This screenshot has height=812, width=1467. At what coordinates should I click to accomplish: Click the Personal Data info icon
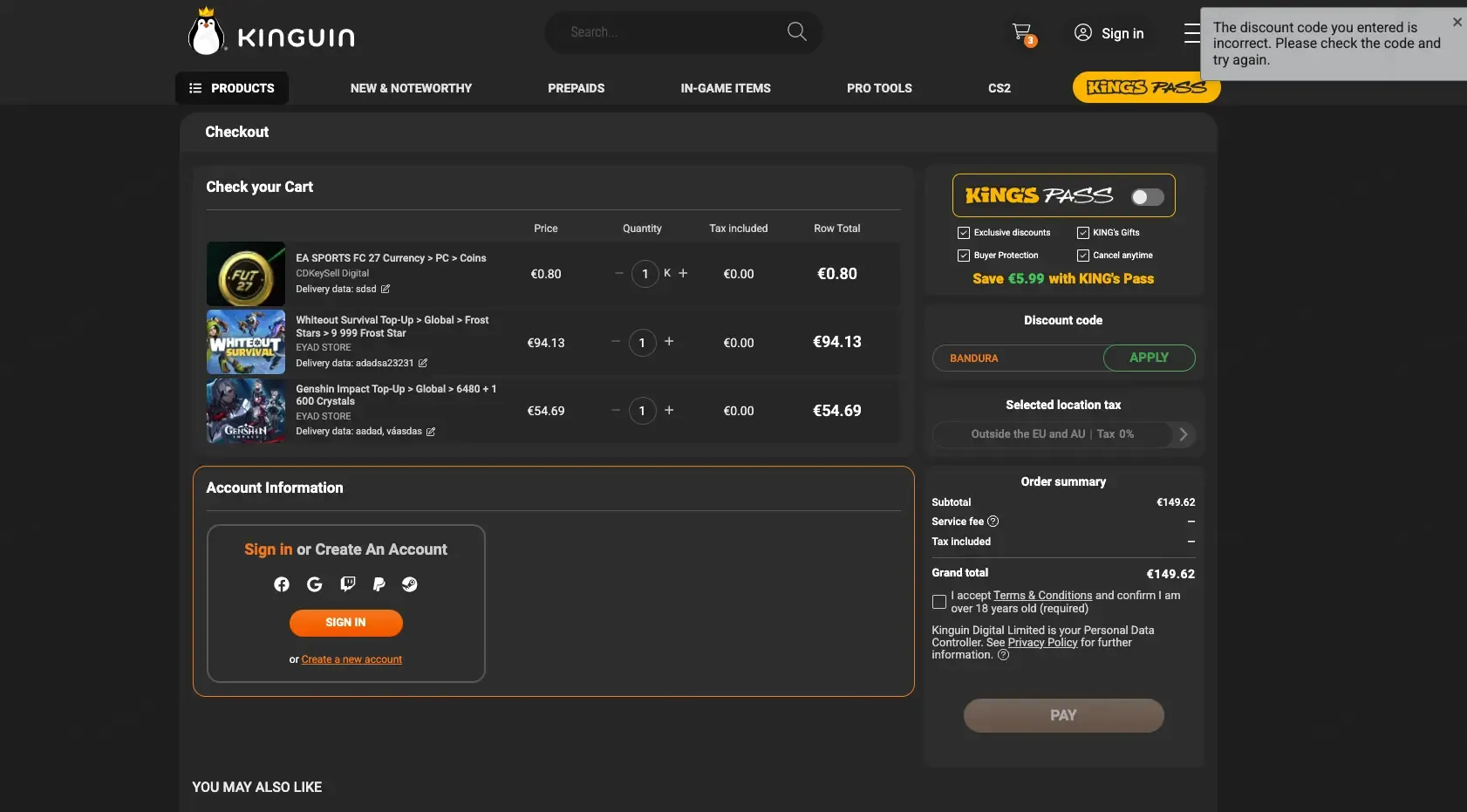[1003, 655]
